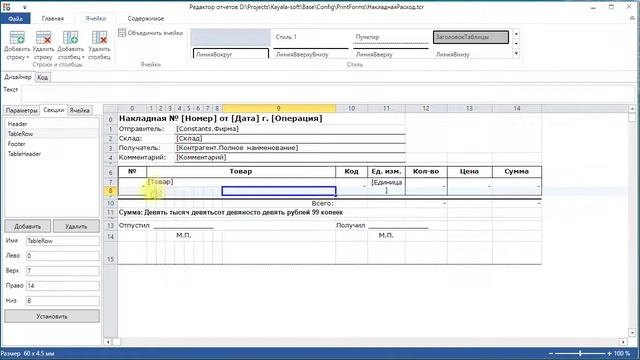Switch to the Содержимое ribbon tab
Viewport: 640px width, 360px height.
[146, 19]
